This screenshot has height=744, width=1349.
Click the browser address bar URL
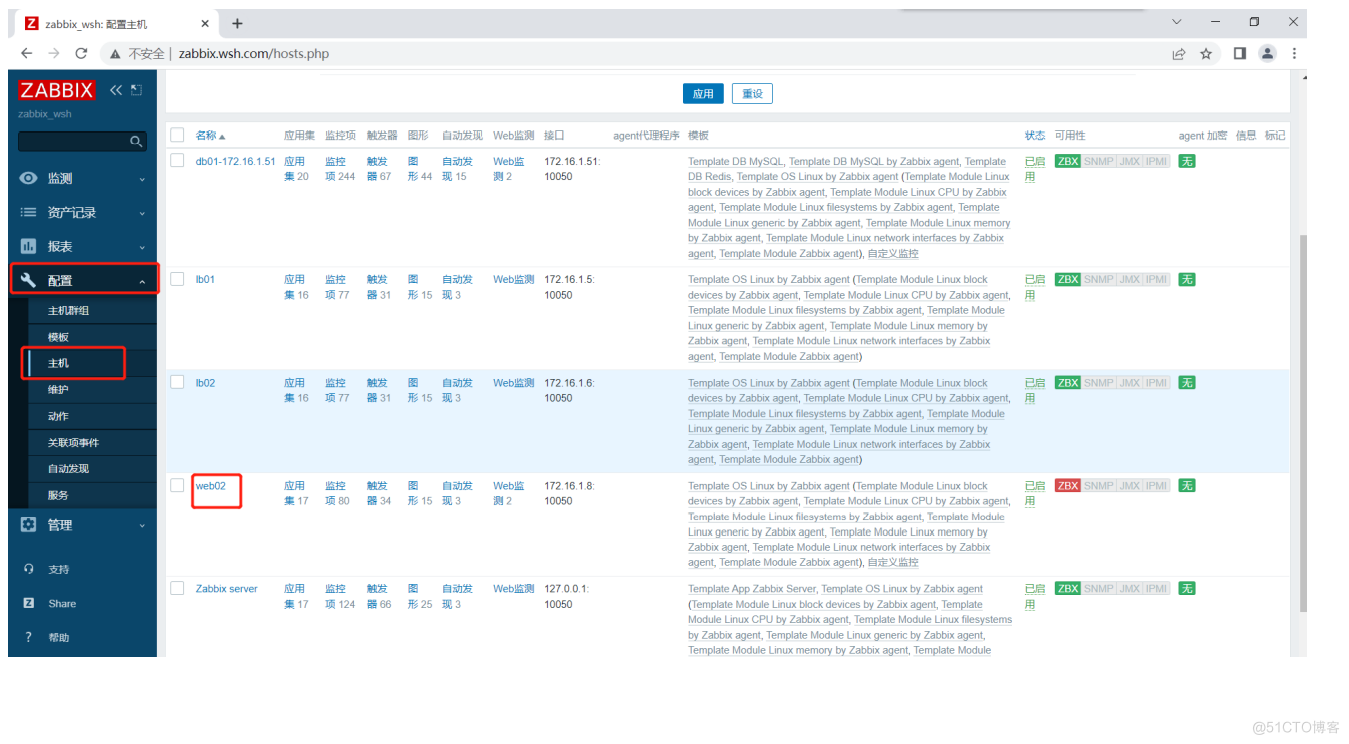pyautogui.click(x=254, y=54)
